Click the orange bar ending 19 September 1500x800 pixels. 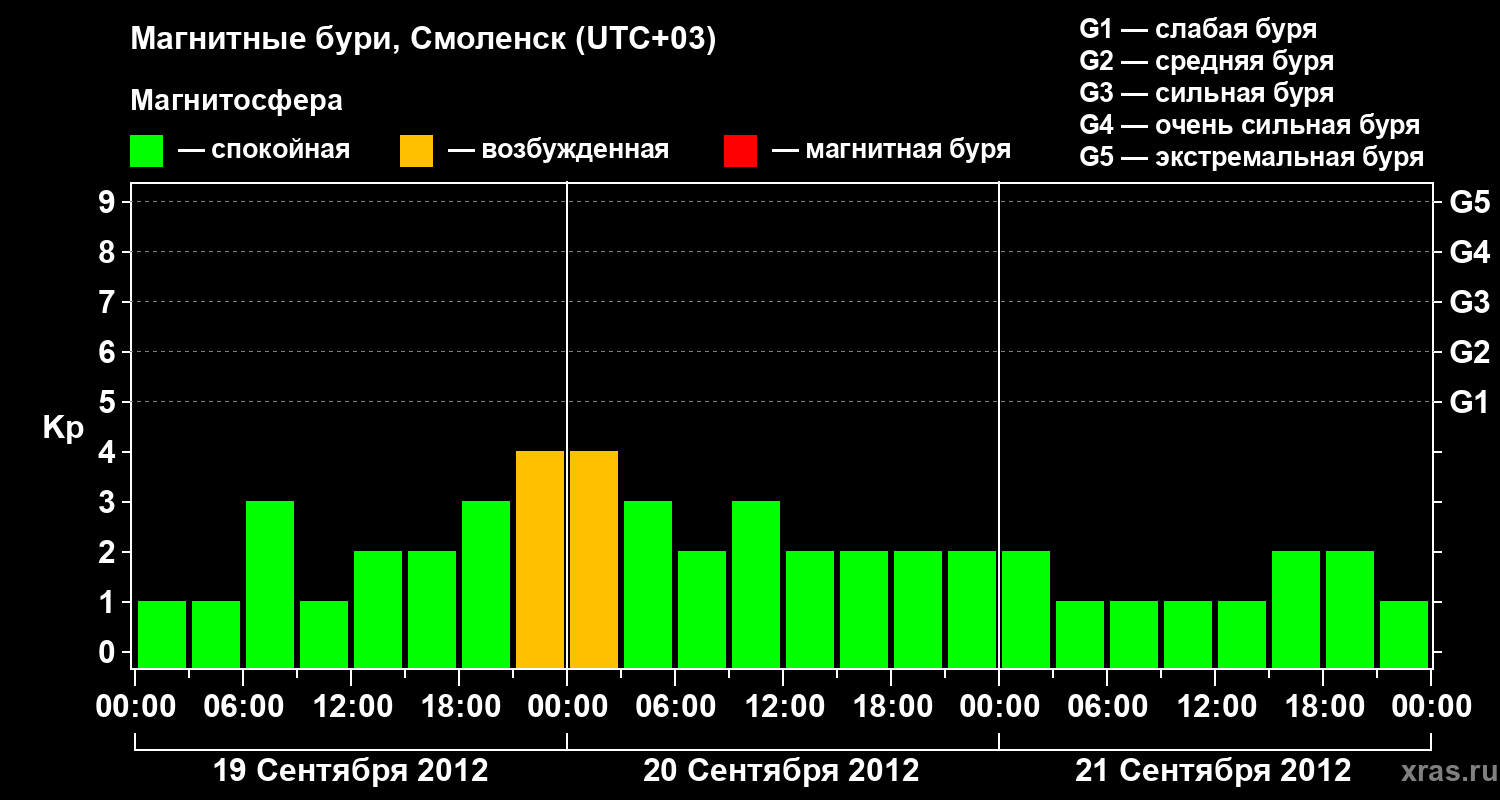coord(540,559)
